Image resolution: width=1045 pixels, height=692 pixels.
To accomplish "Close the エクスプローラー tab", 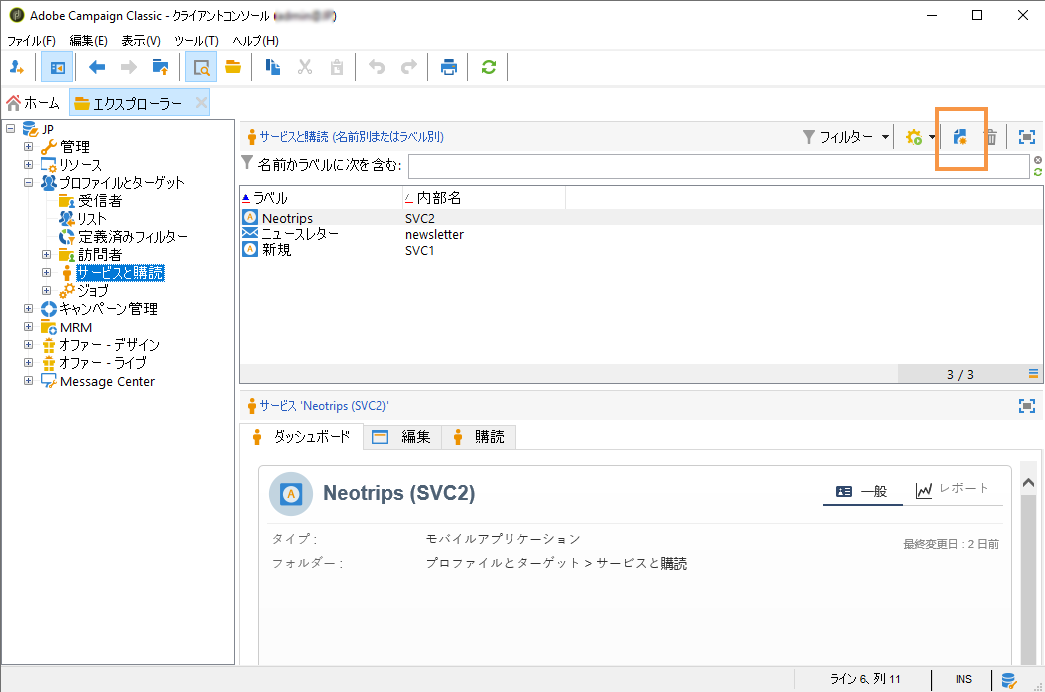I will [x=201, y=103].
